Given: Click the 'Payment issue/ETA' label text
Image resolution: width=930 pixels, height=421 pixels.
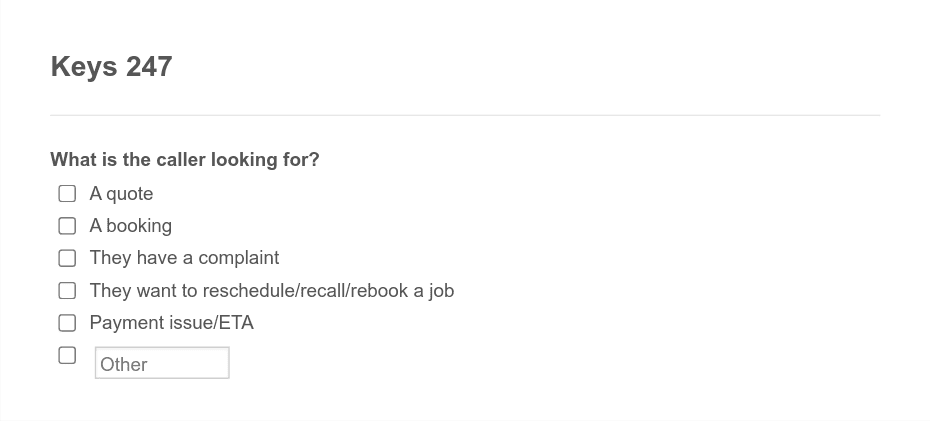Looking at the screenshot, I should [171, 323].
